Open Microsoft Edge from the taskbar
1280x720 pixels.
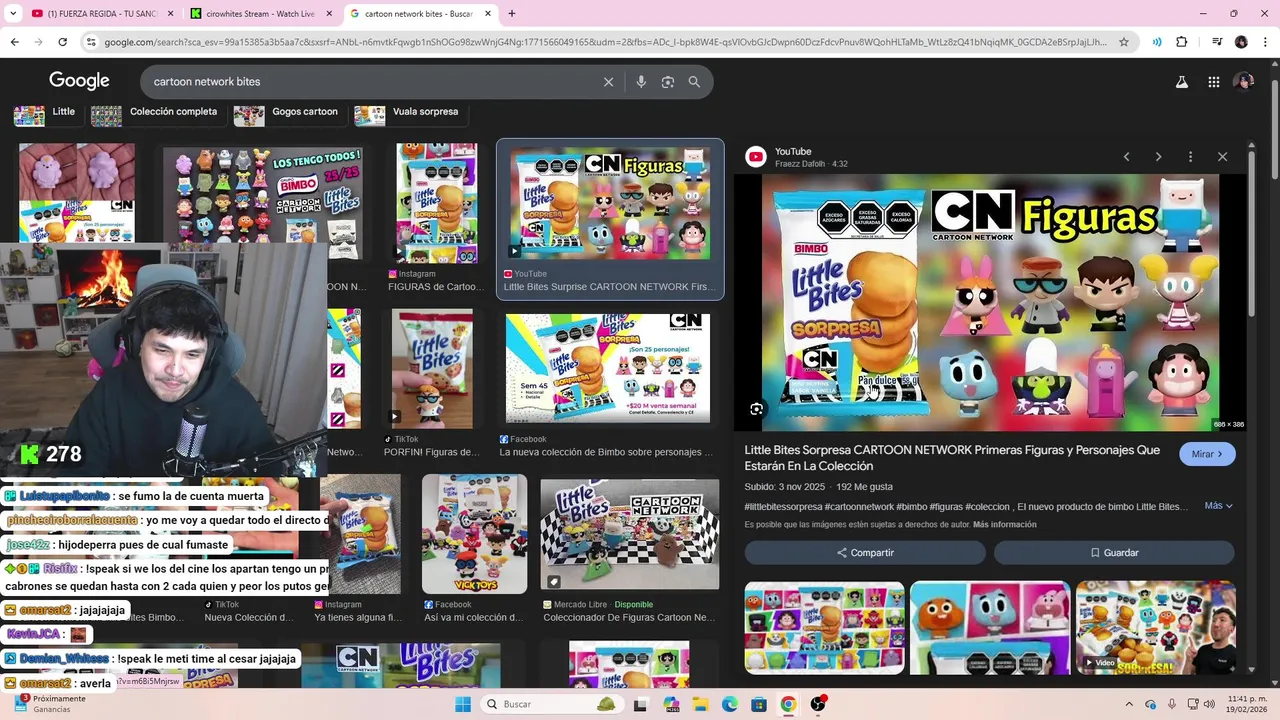[x=730, y=704]
